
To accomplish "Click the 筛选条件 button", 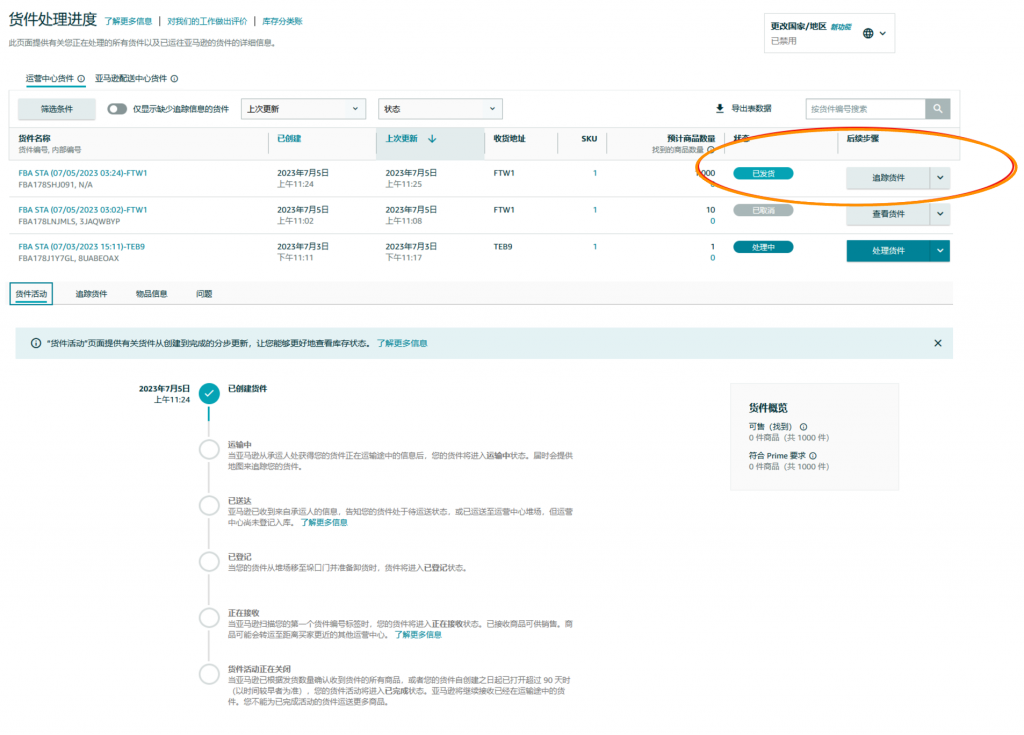I will [x=57, y=109].
